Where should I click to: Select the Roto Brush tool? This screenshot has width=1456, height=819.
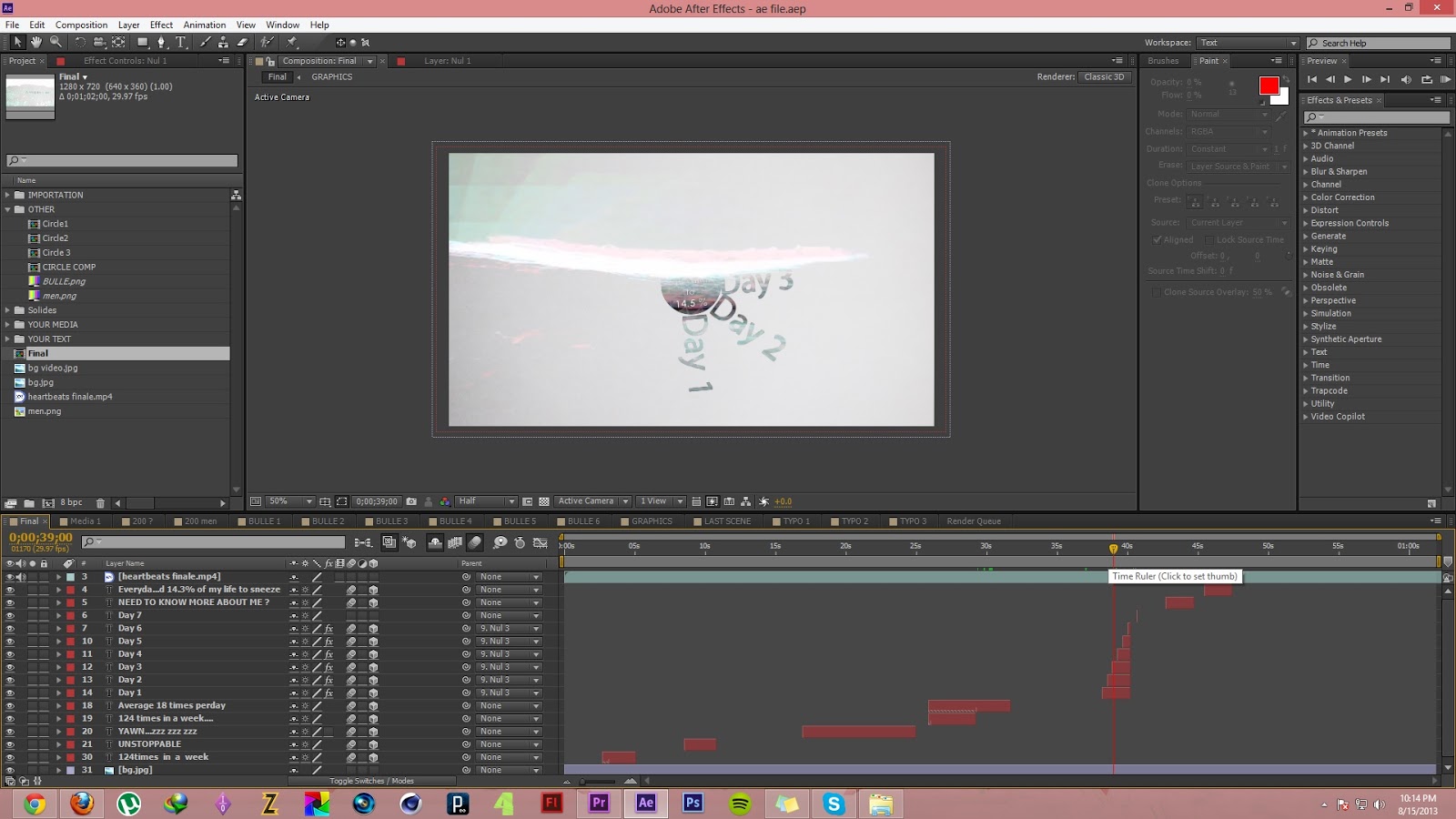click(x=268, y=42)
